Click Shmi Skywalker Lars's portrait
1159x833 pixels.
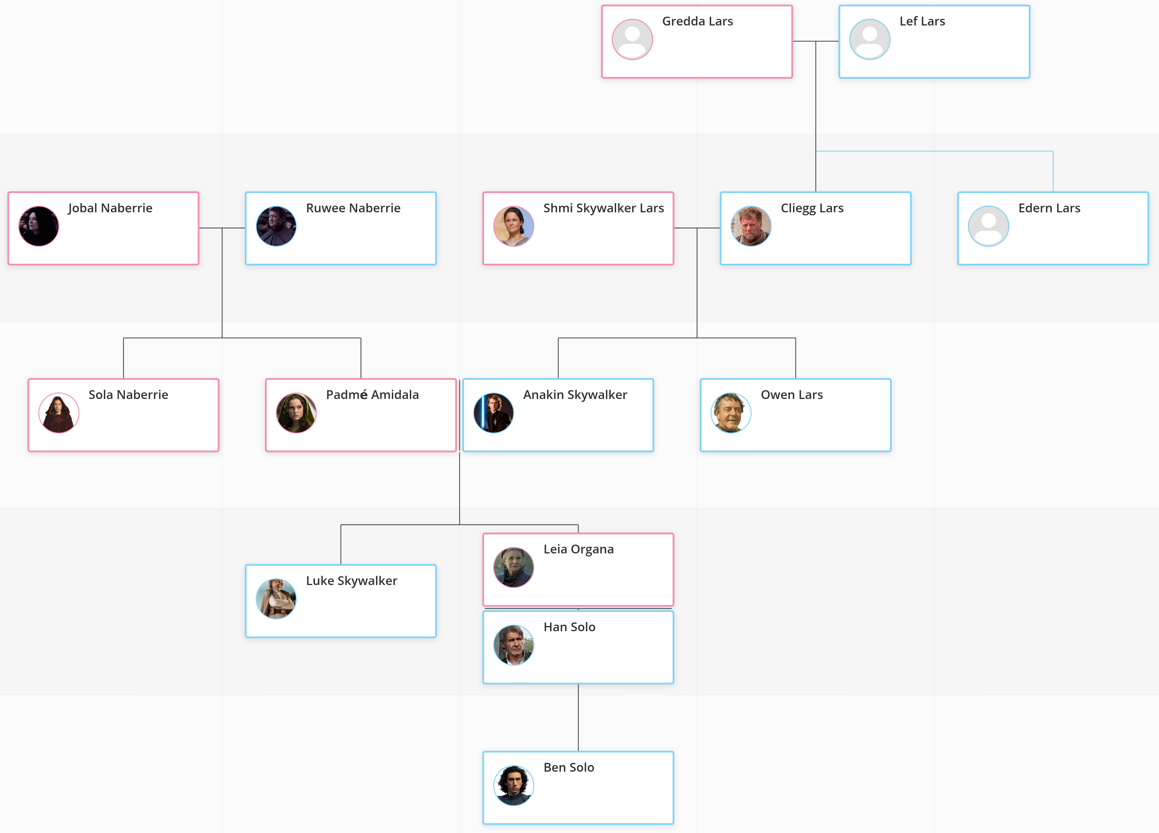513,227
